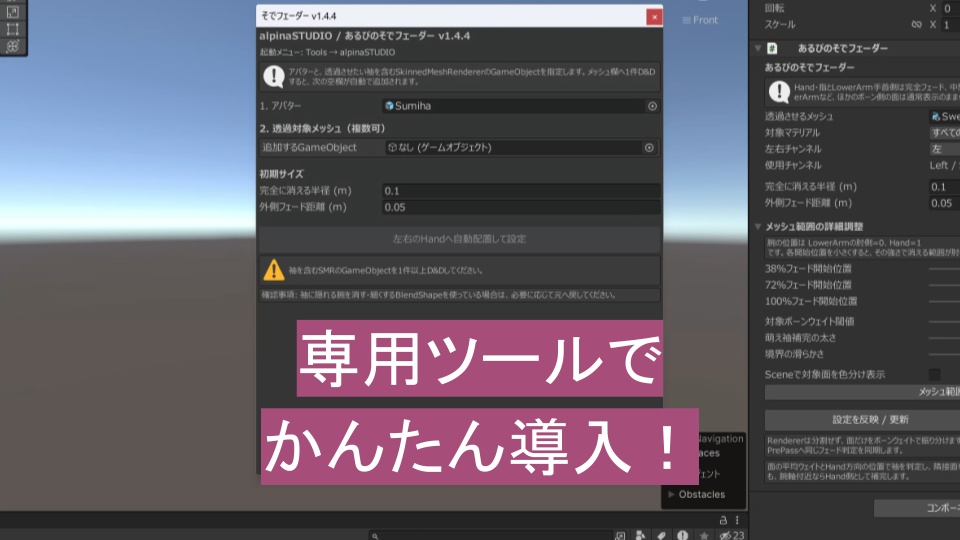
Task: Click the 透過させるメッシュ object field
Action: pos(945,116)
